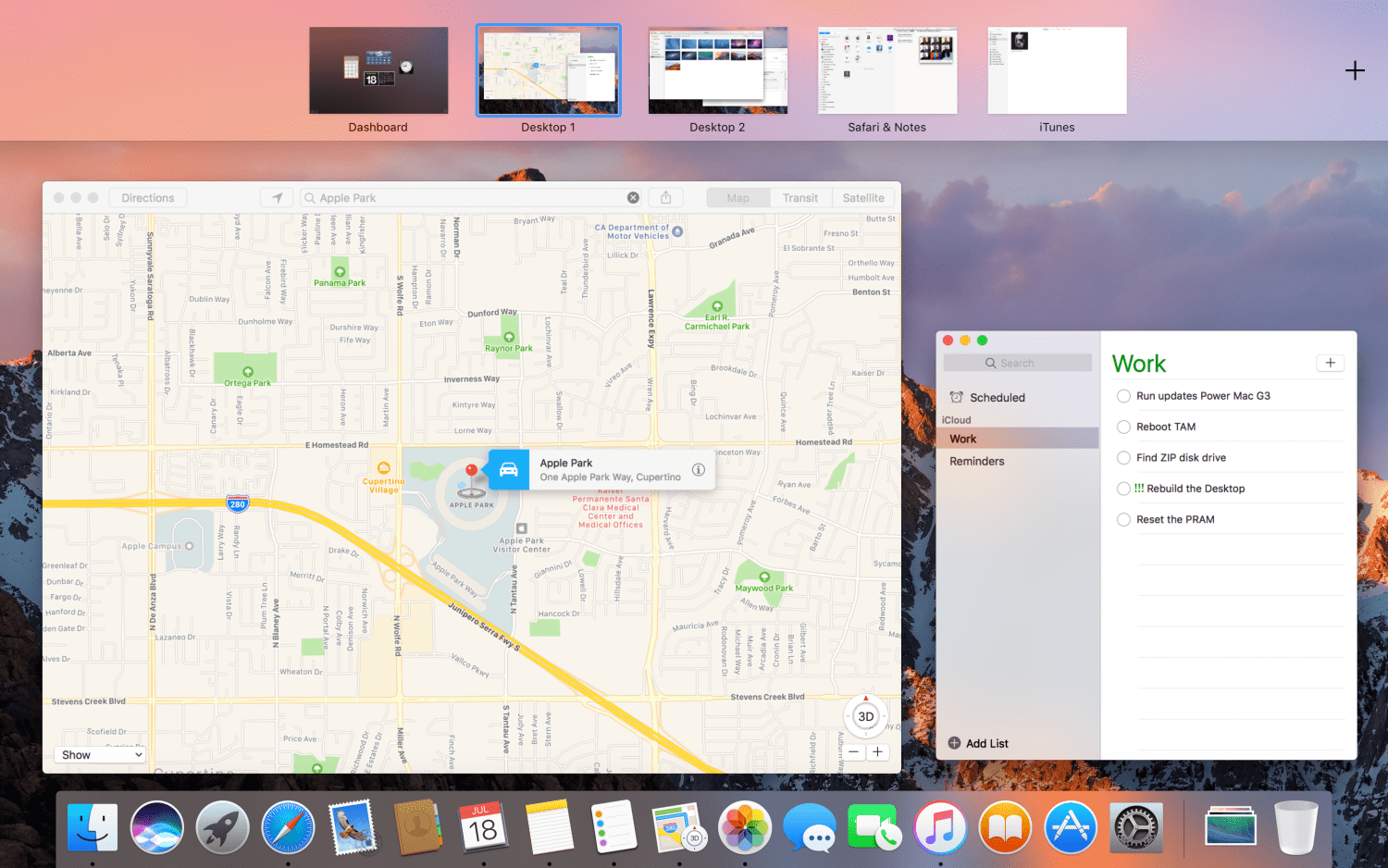Complete the Reset the PRAM reminder
This screenshot has width=1388, height=868.
pos(1123,520)
